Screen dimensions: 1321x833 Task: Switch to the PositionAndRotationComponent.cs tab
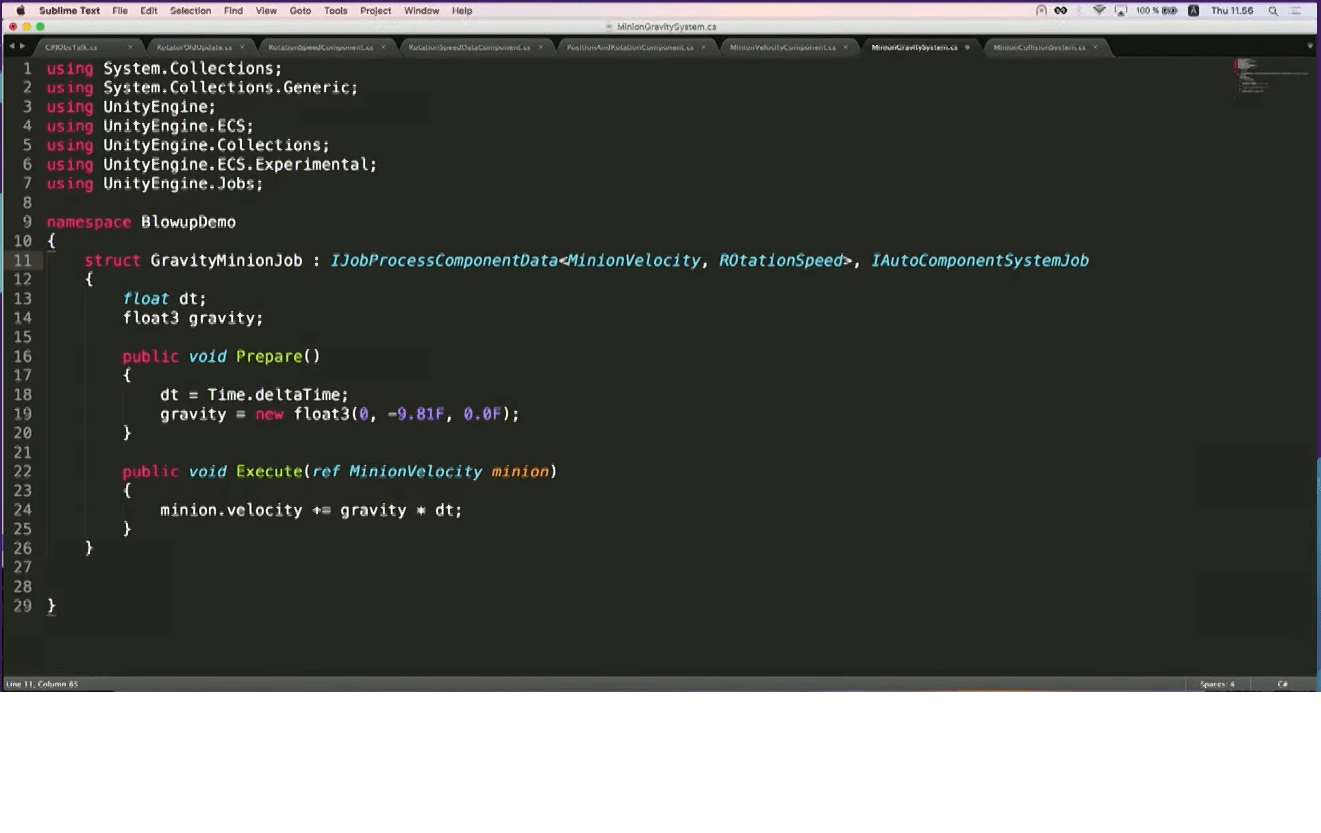(x=636, y=47)
